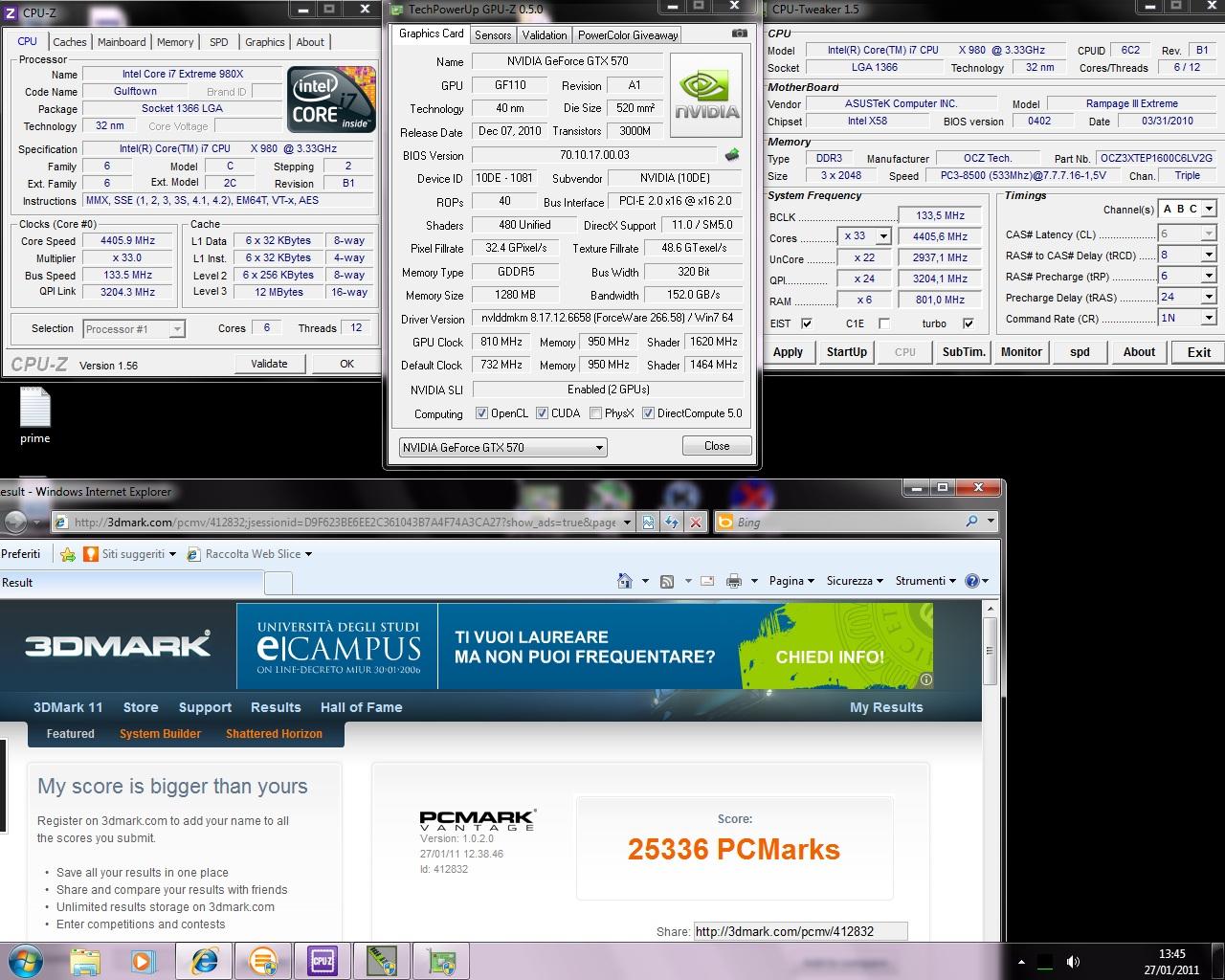Open Windows Media Player from taskbar
1225x980 pixels.
[144, 960]
